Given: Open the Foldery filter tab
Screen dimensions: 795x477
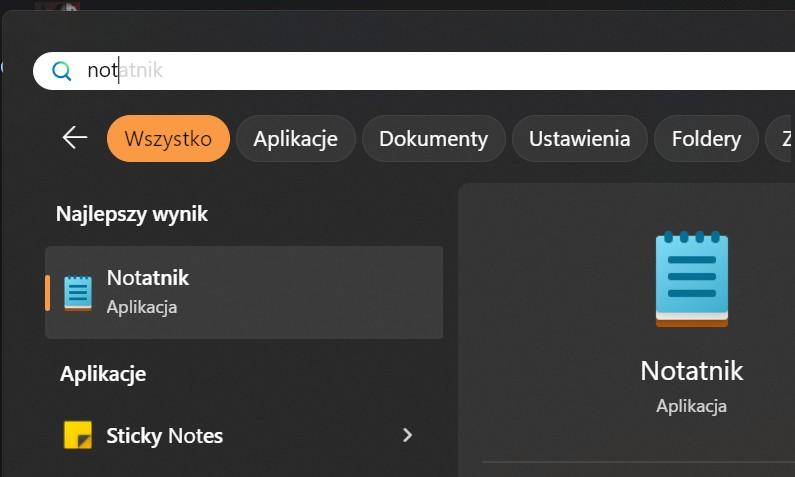Looking at the screenshot, I should tap(706, 139).
